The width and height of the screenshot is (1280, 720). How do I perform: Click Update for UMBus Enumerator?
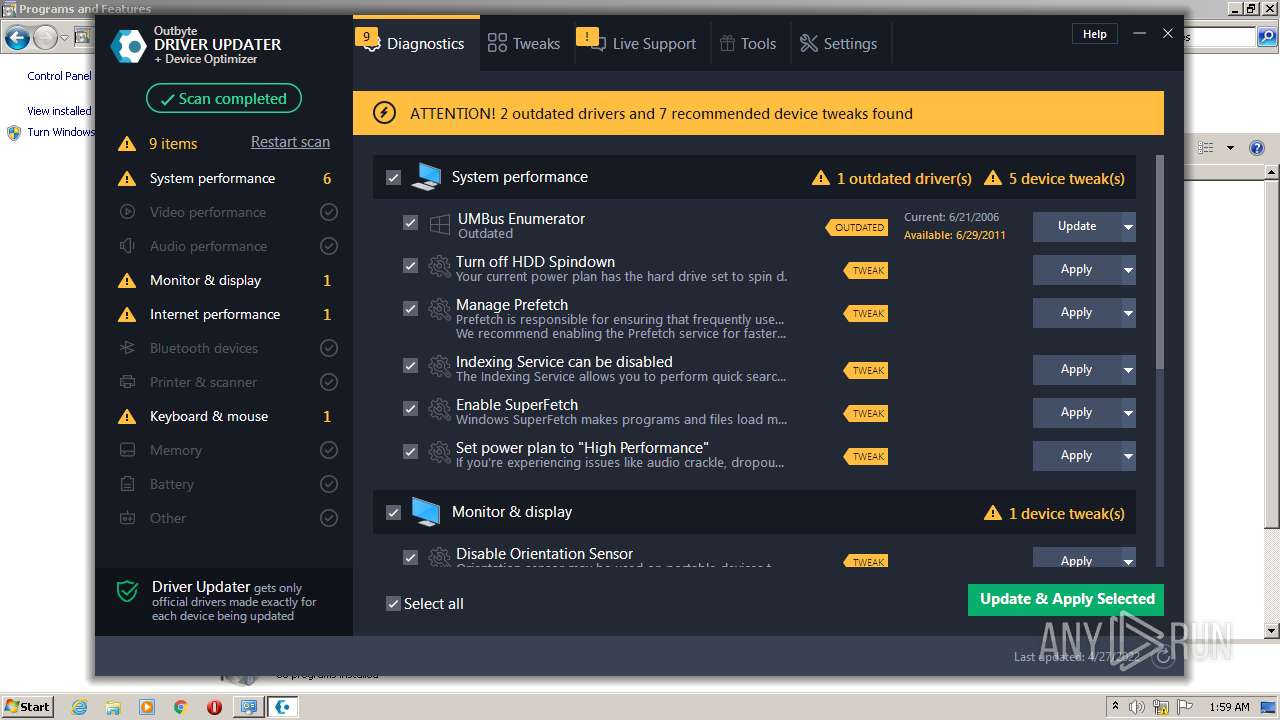pyautogui.click(x=1077, y=226)
